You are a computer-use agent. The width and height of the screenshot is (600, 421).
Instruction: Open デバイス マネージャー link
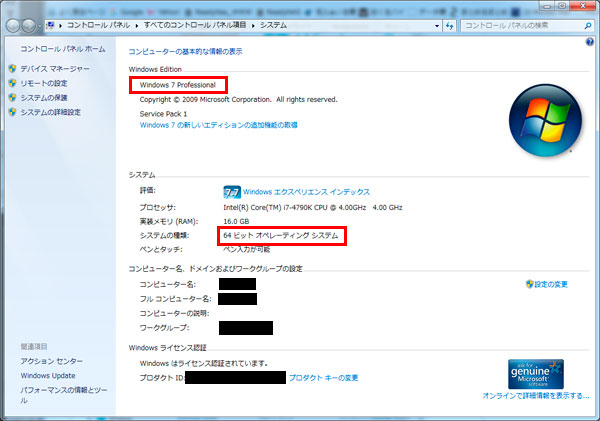click(x=55, y=69)
